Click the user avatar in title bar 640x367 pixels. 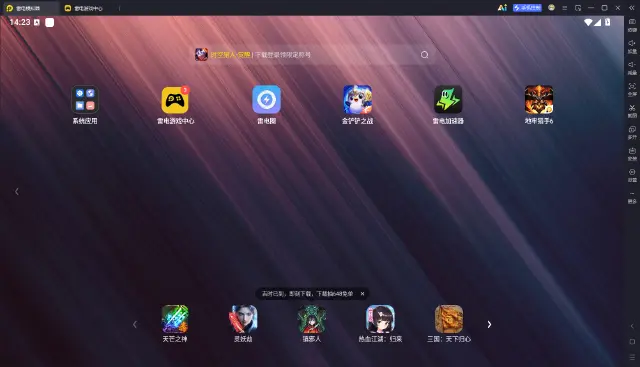(551, 8)
